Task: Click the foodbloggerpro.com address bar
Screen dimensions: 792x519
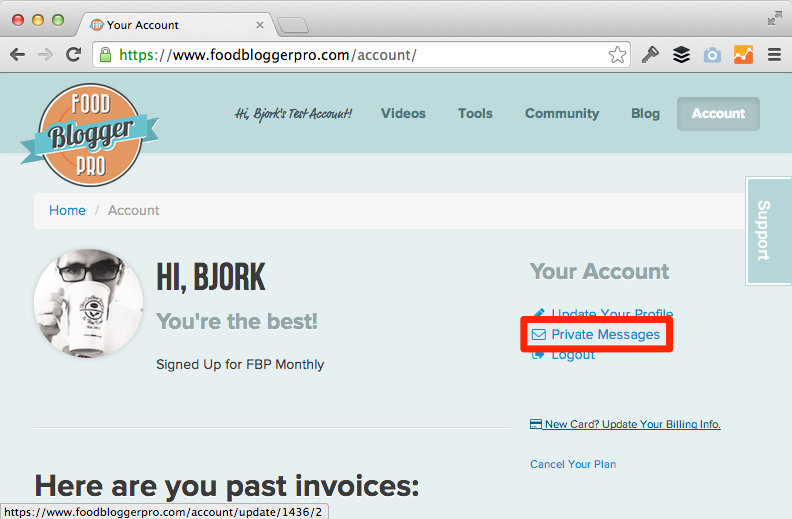Action: point(361,55)
